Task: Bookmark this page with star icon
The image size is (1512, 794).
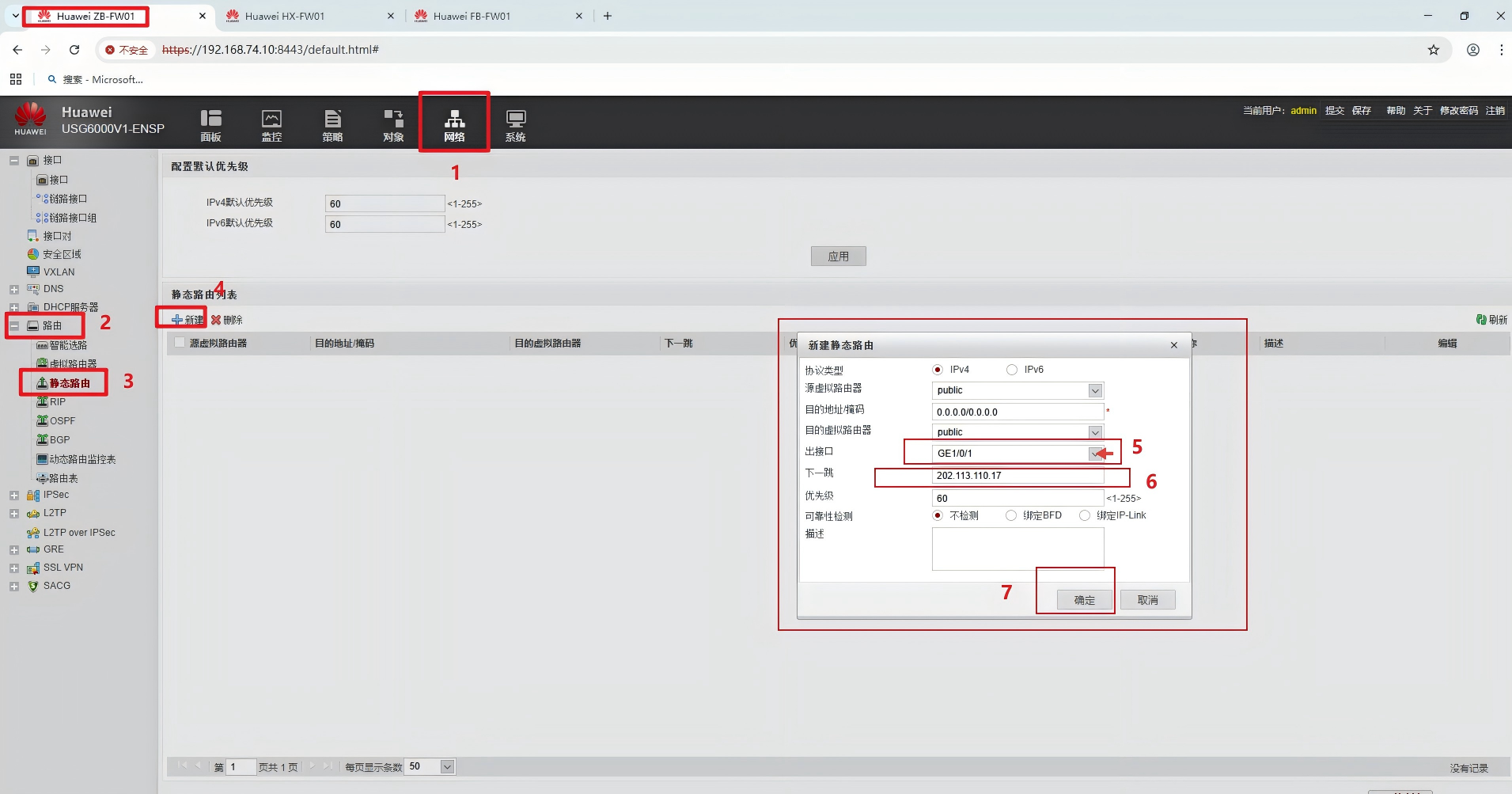Action: 1433,50
